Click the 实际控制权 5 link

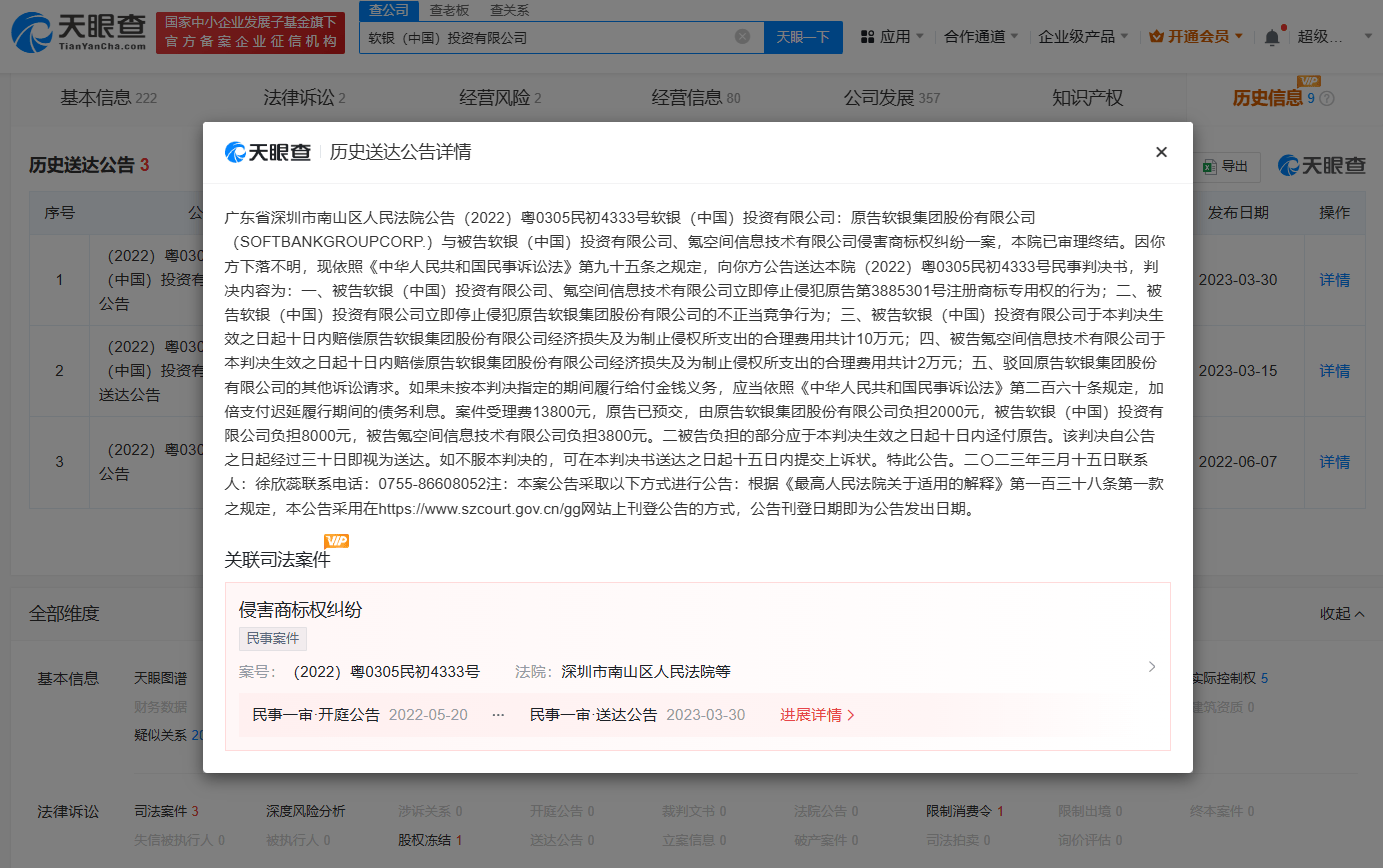(x=1230, y=678)
